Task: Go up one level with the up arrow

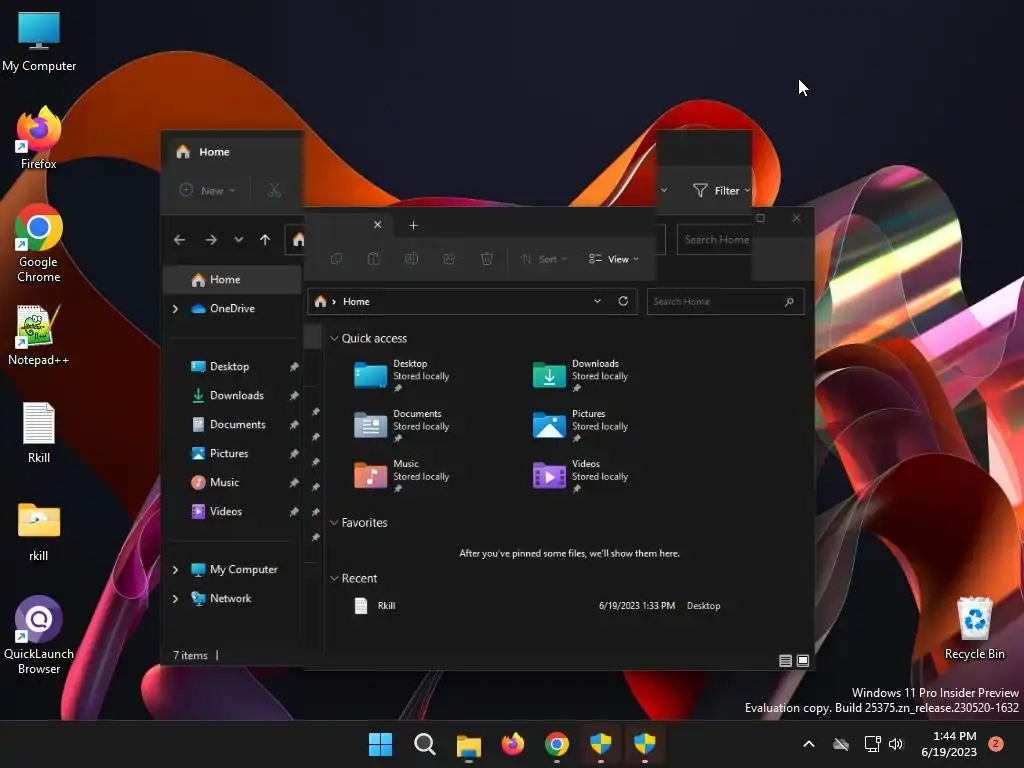Action: (x=265, y=240)
